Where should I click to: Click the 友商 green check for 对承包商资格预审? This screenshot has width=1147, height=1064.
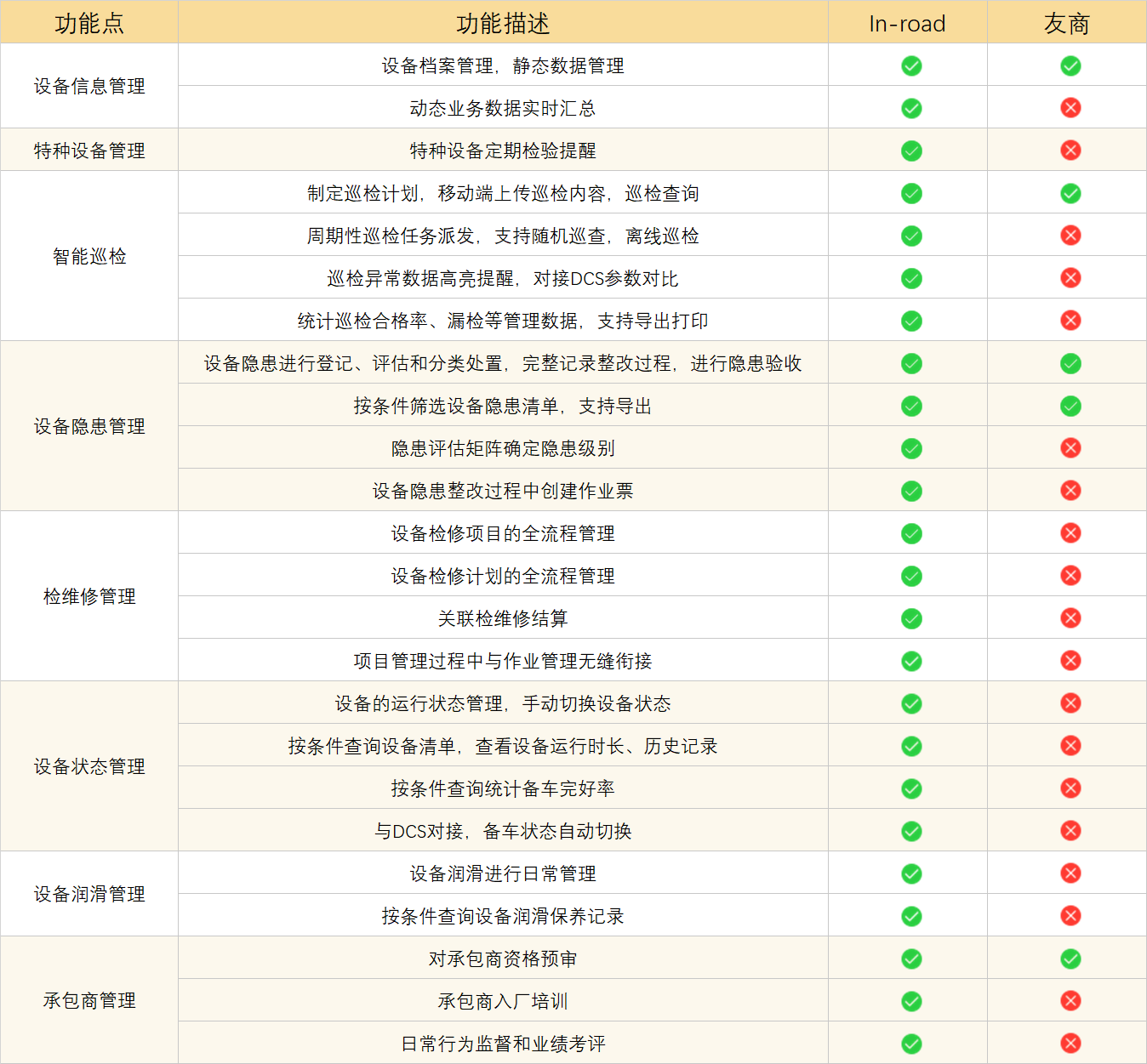tap(1070, 959)
